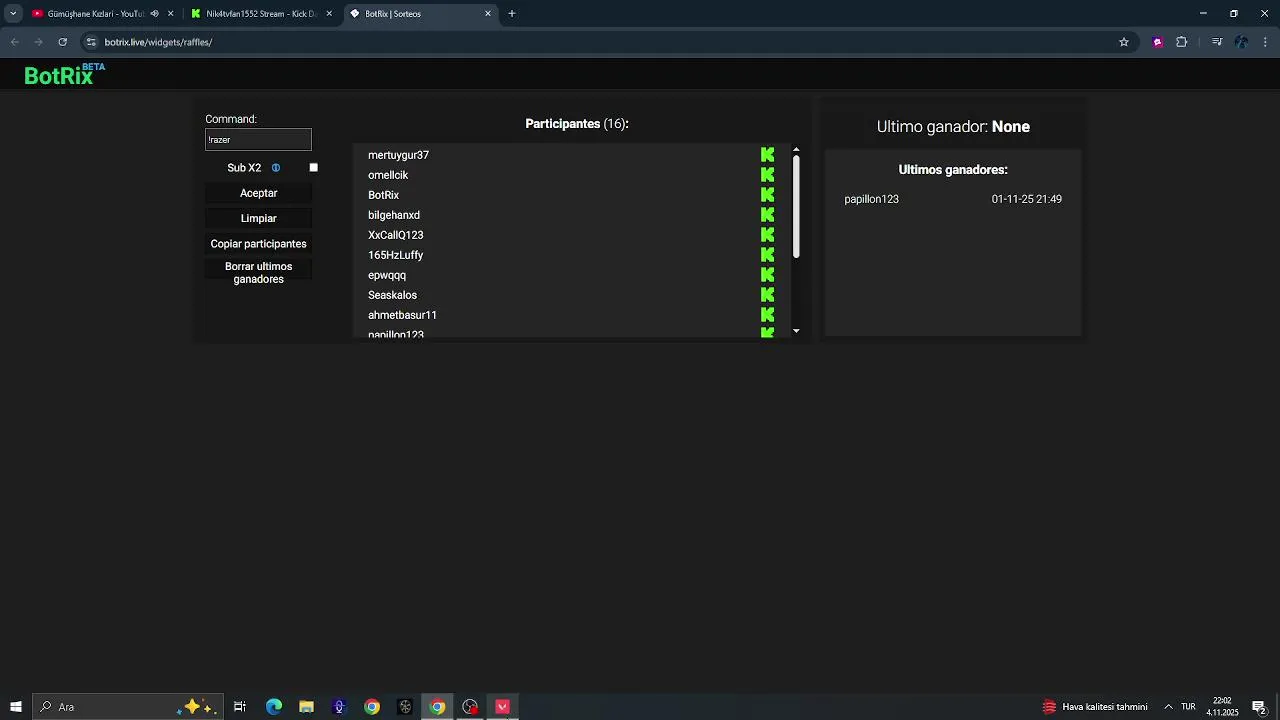Viewport: 1280px width, 720px height.
Task: Click the browser back arrow
Action: tap(15, 42)
